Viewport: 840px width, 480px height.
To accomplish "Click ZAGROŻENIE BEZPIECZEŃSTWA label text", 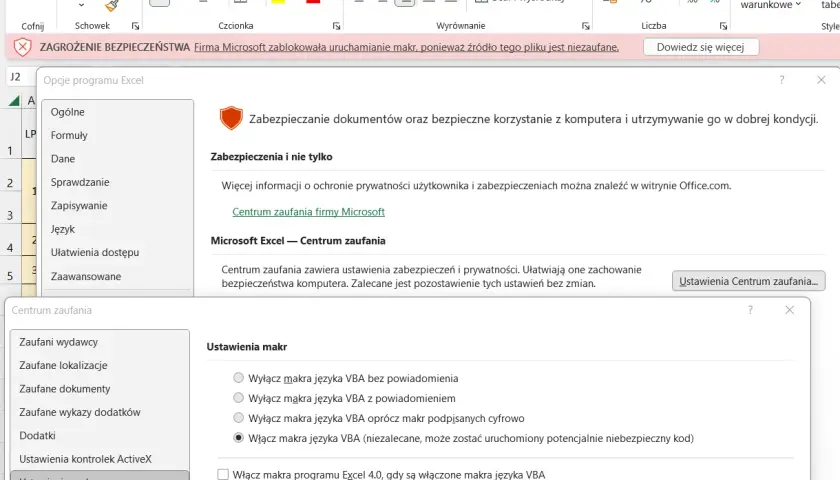I will point(115,47).
